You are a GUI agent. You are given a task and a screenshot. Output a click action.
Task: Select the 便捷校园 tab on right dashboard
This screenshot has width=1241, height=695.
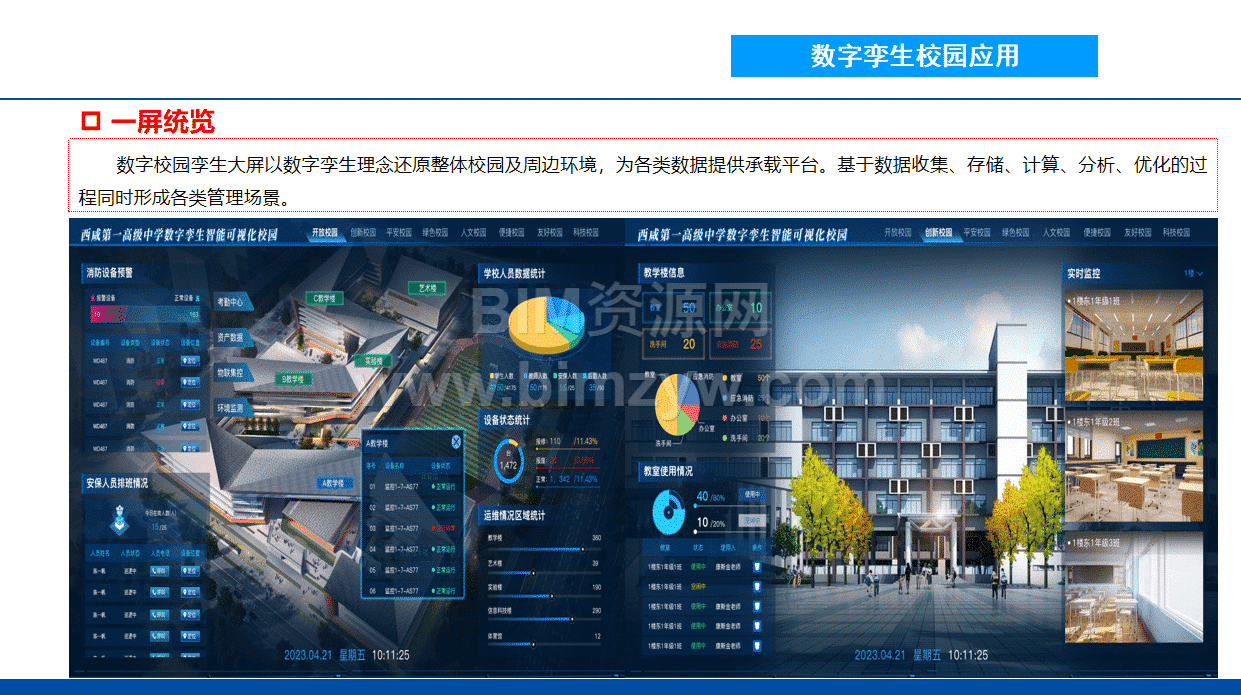(1097, 233)
